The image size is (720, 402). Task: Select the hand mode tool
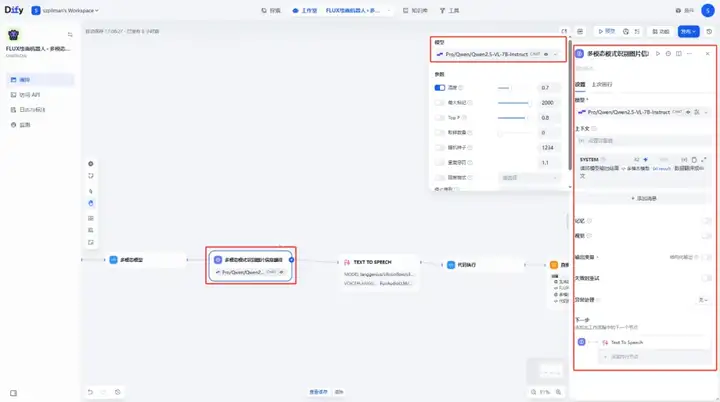point(91,203)
